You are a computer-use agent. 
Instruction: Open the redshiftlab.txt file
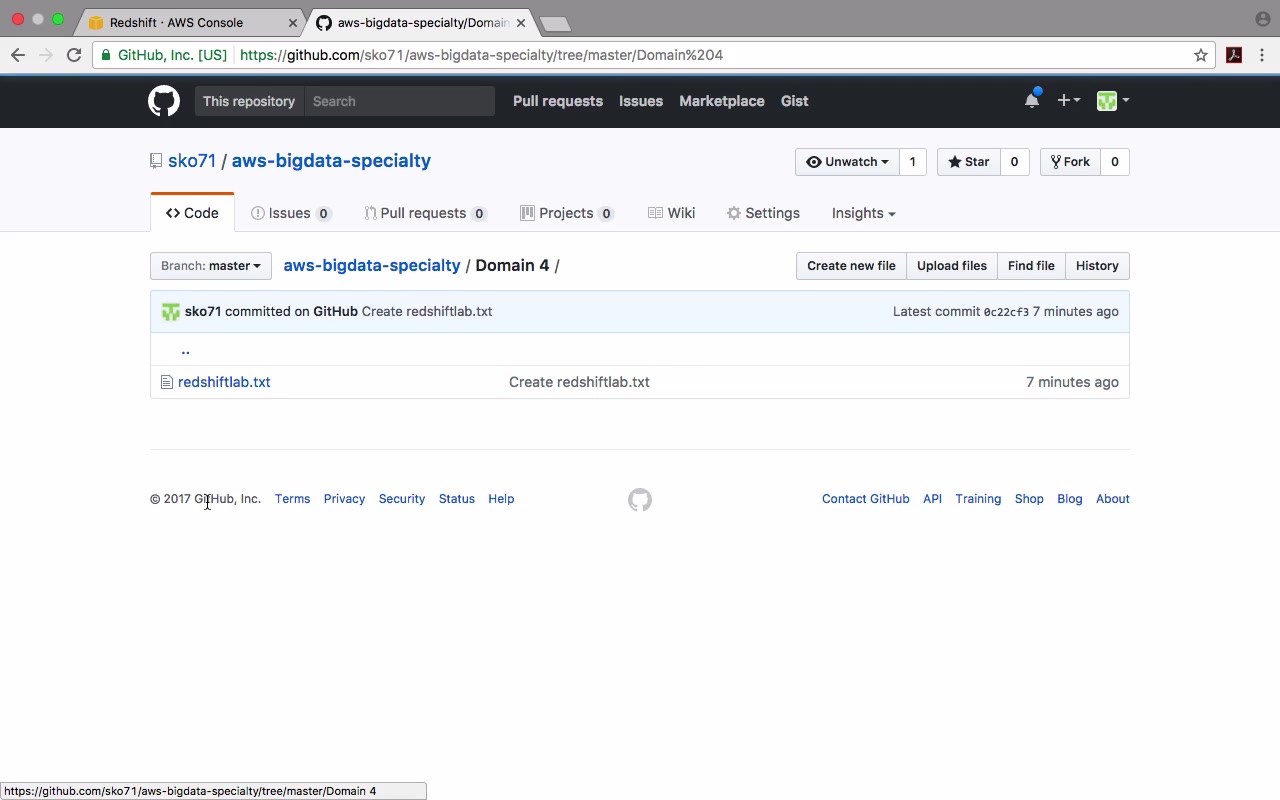coord(224,382)
